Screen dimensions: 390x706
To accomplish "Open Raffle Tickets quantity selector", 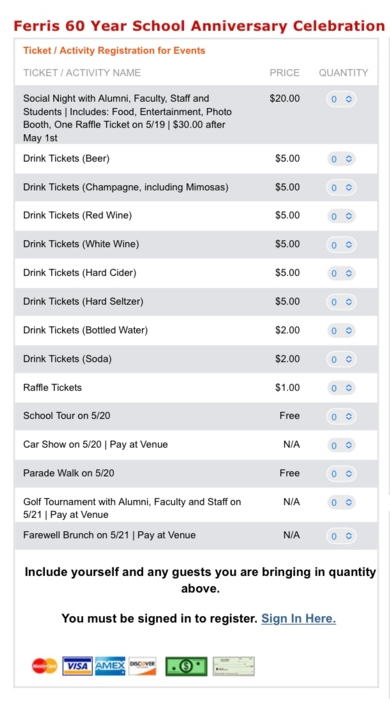I will coord(341,388).
